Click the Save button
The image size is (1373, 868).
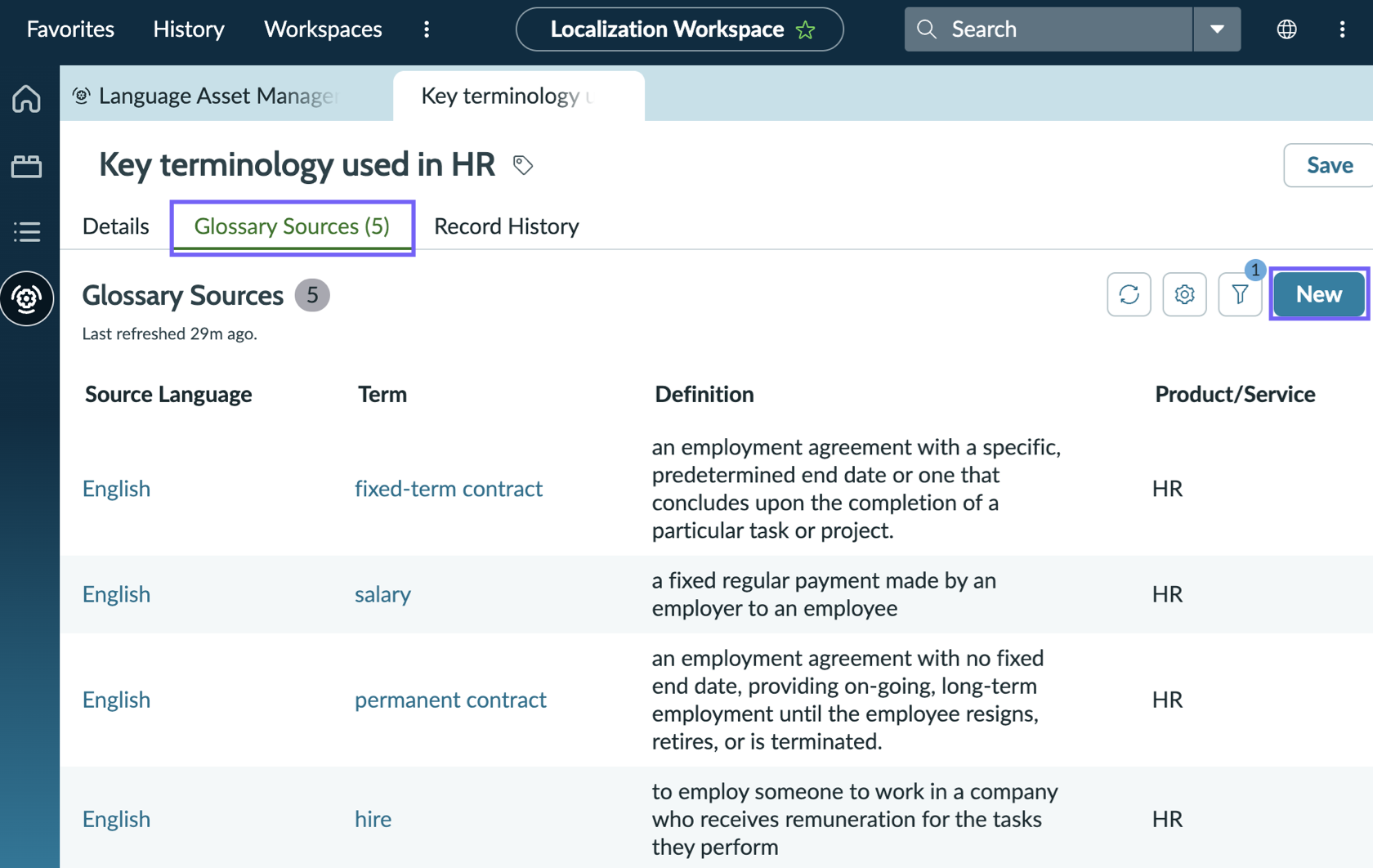[x=1329, y=165]
